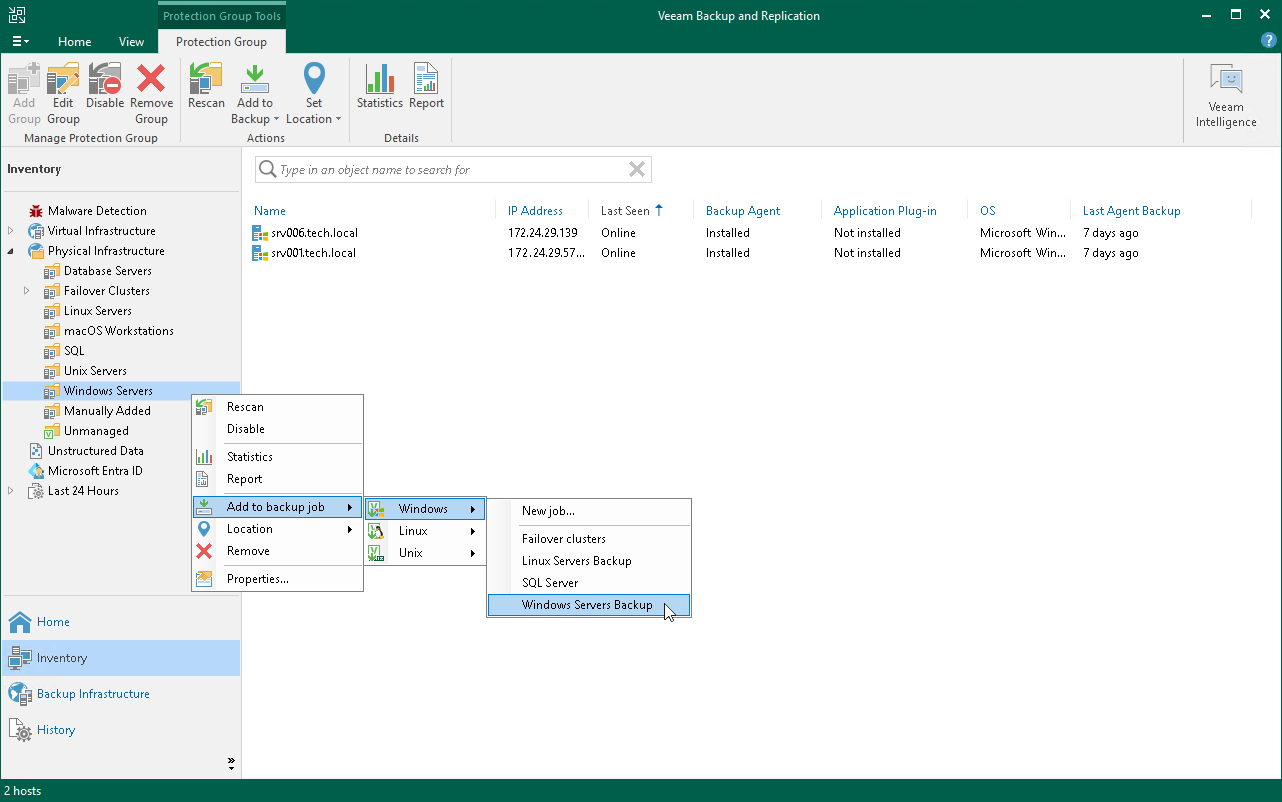Image resolution: width=1282 pixels, height=802 pixels.
Task: Choose Properties in the context menu
Action: pos(277,579)
